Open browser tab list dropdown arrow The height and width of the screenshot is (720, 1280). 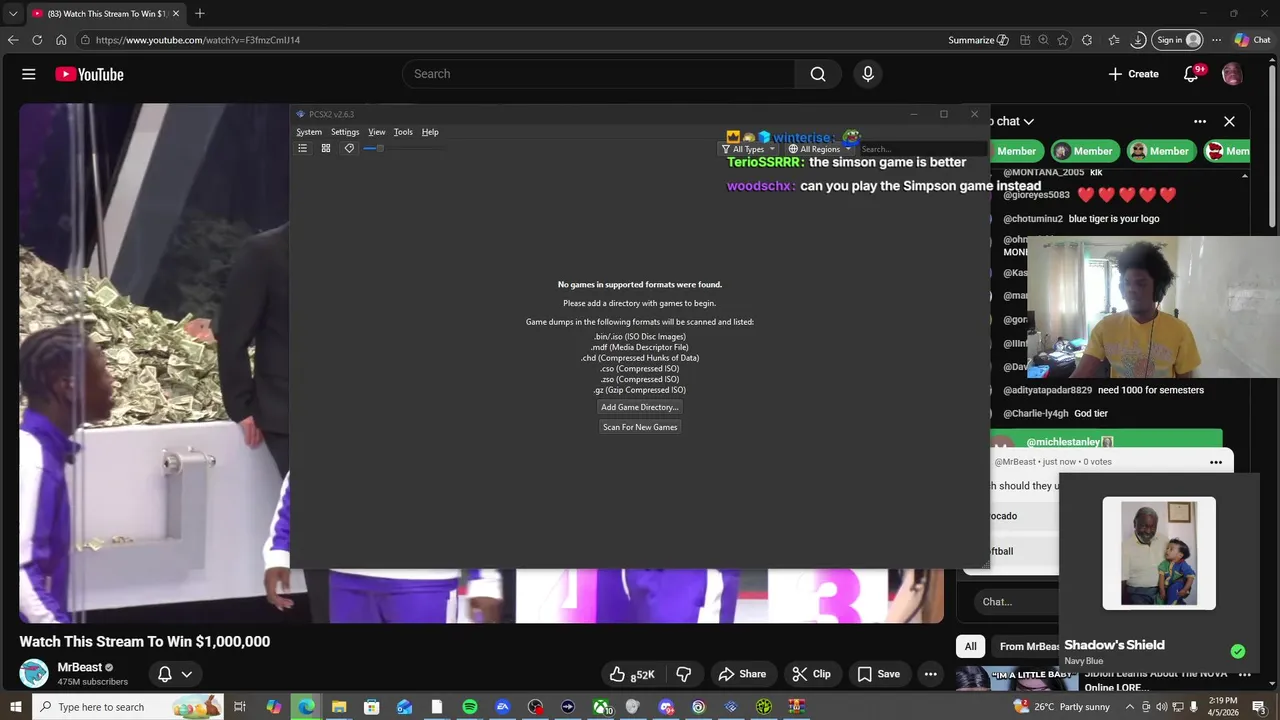click(x=13, y=13)
